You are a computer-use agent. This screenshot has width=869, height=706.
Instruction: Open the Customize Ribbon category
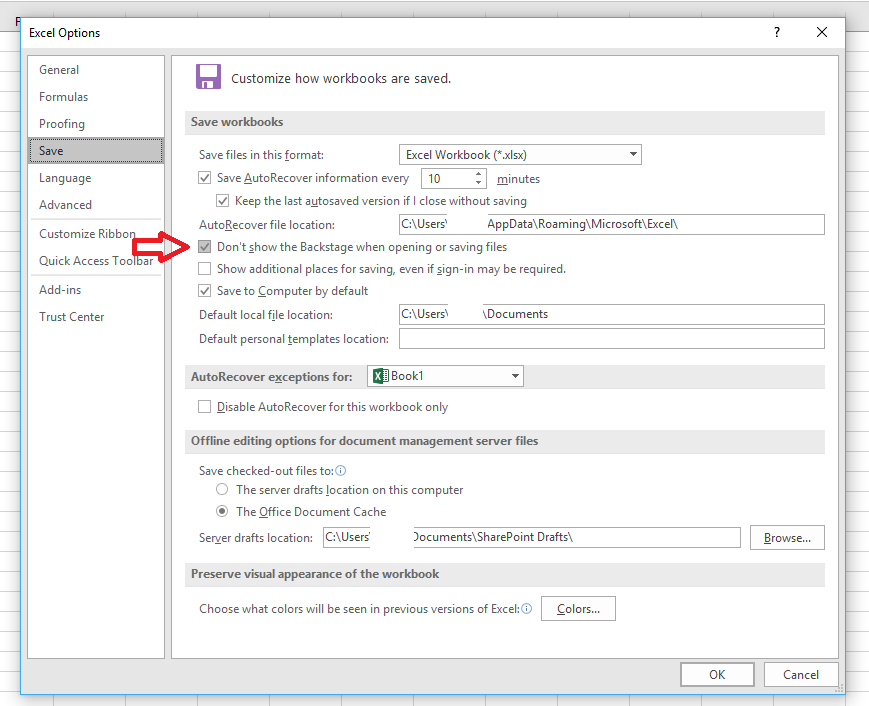96,234
